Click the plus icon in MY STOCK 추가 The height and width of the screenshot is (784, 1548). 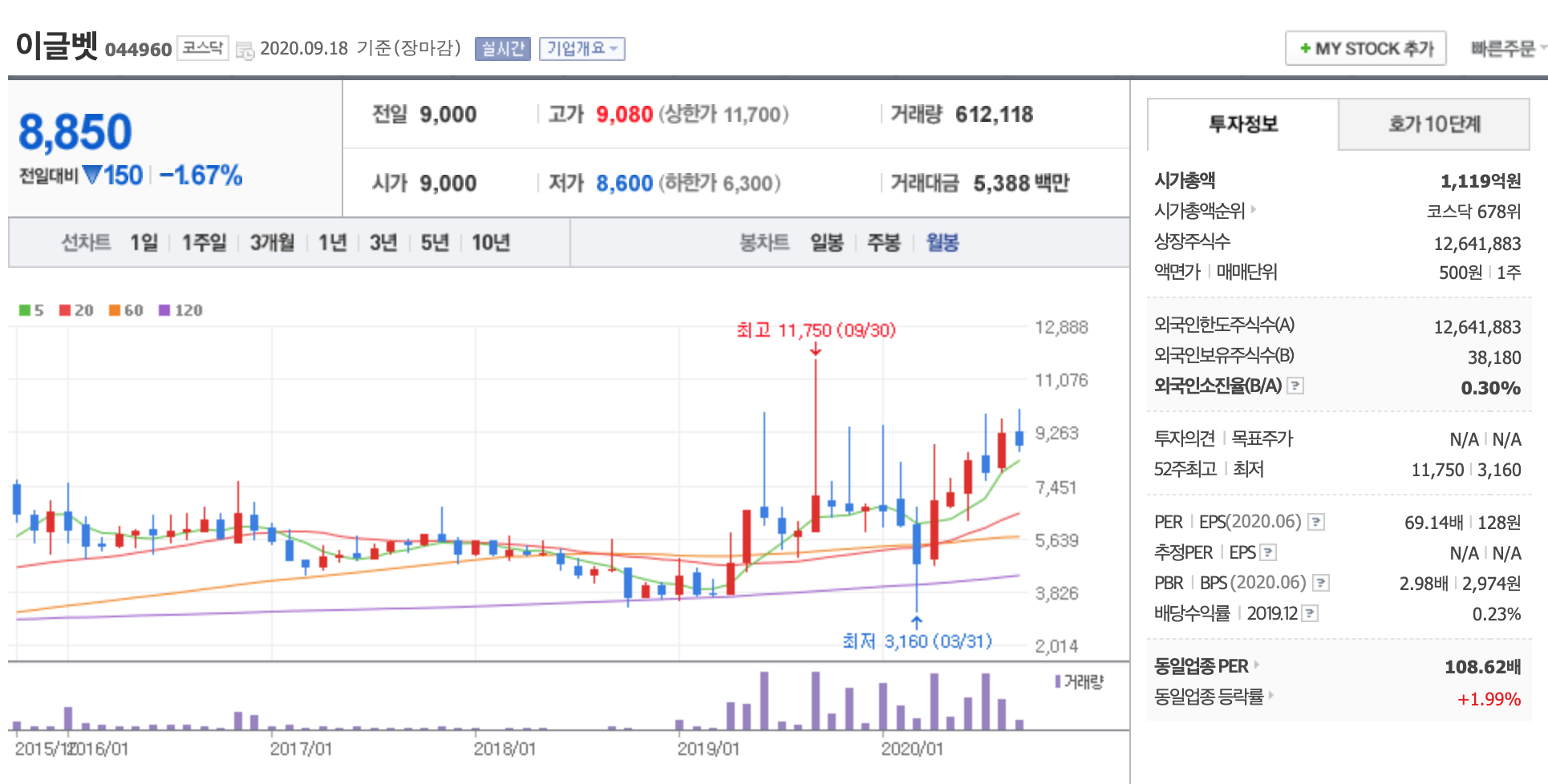coord(1305,49)
